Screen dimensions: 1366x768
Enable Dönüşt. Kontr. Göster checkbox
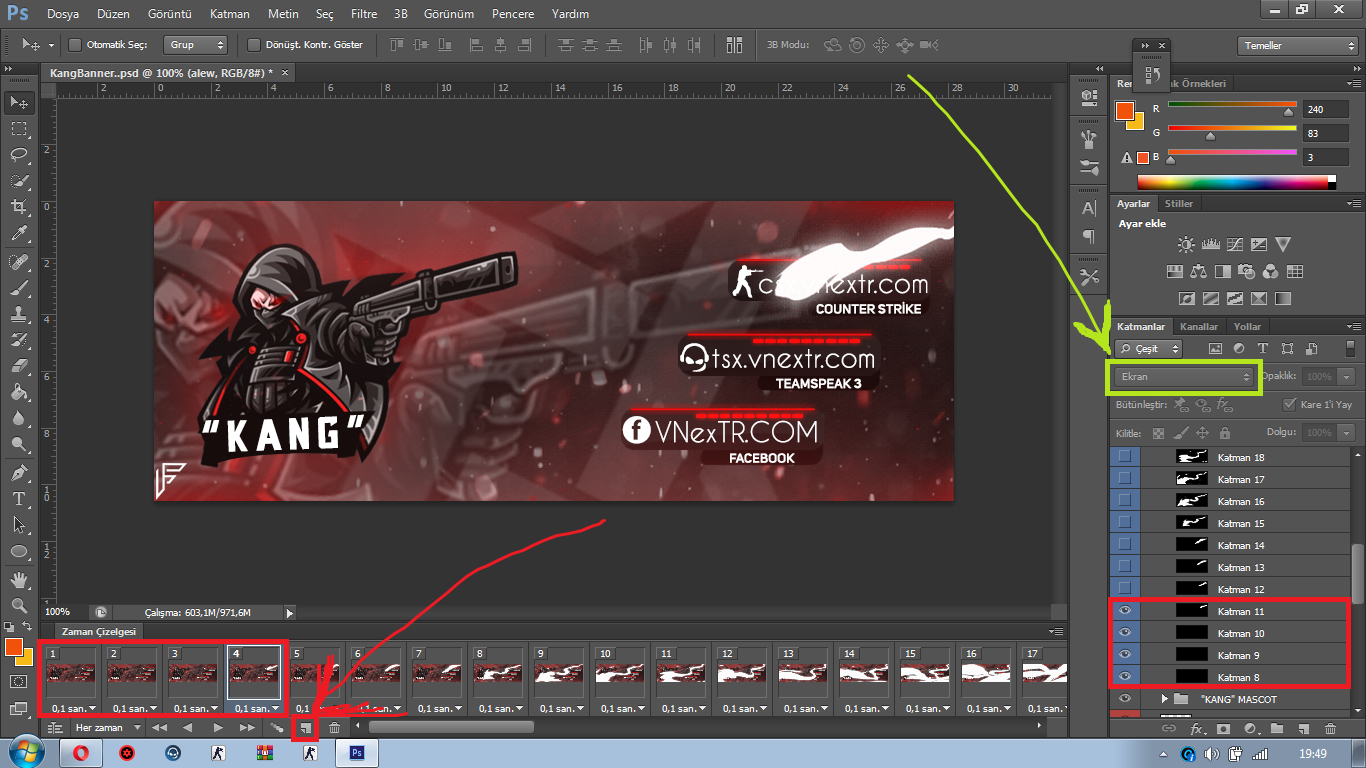(253, 45)
